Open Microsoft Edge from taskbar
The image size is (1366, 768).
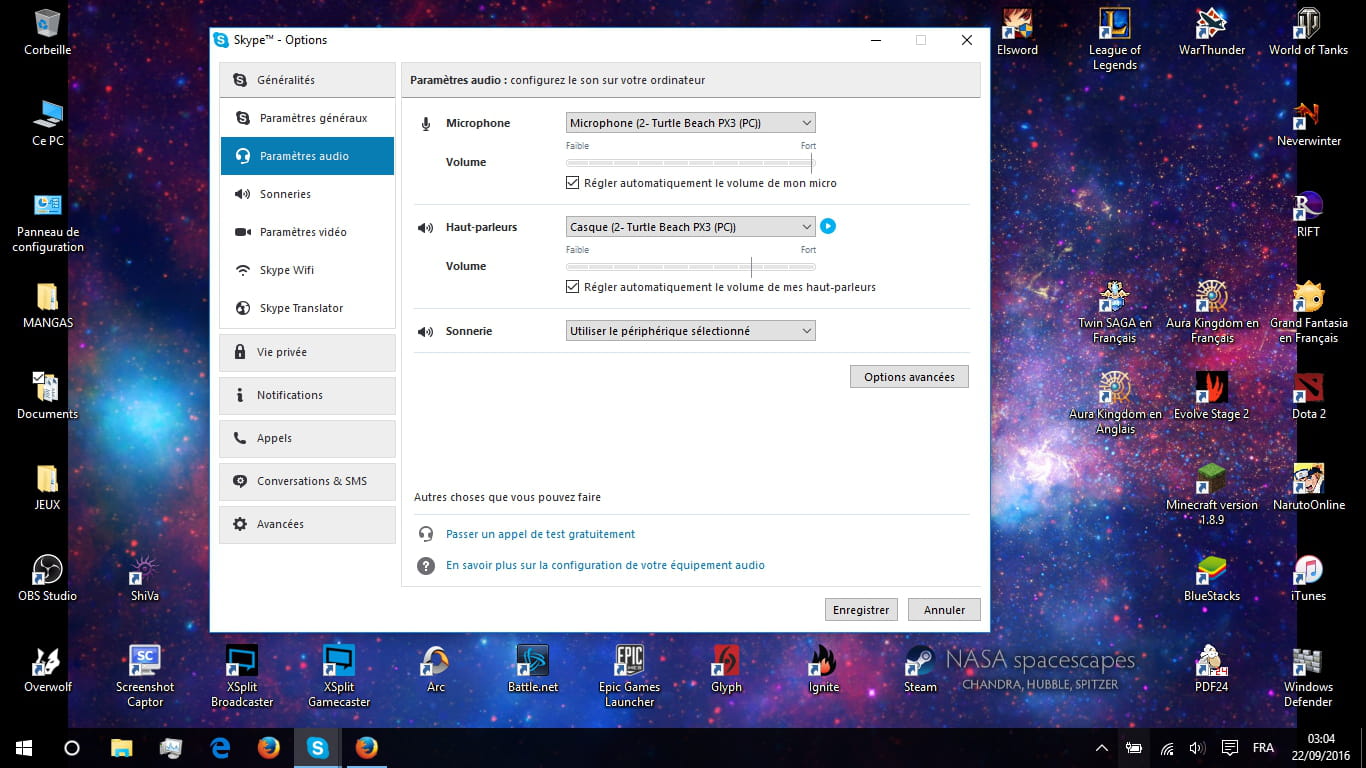(220, 747)
